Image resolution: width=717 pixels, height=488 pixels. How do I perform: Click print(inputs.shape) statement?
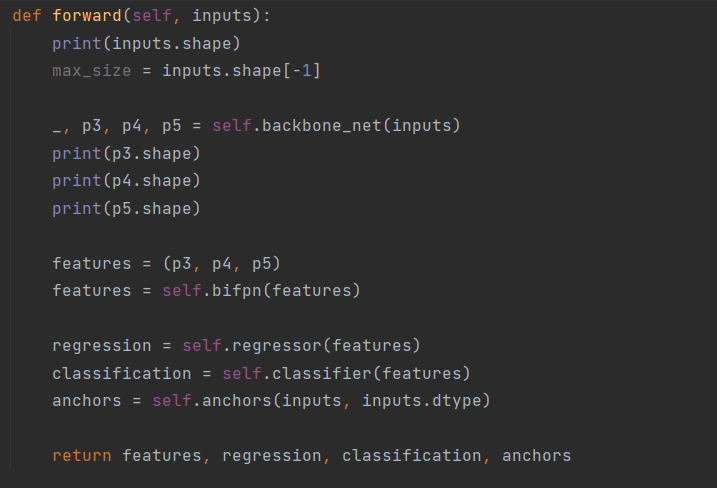click(x=146, y=44)
